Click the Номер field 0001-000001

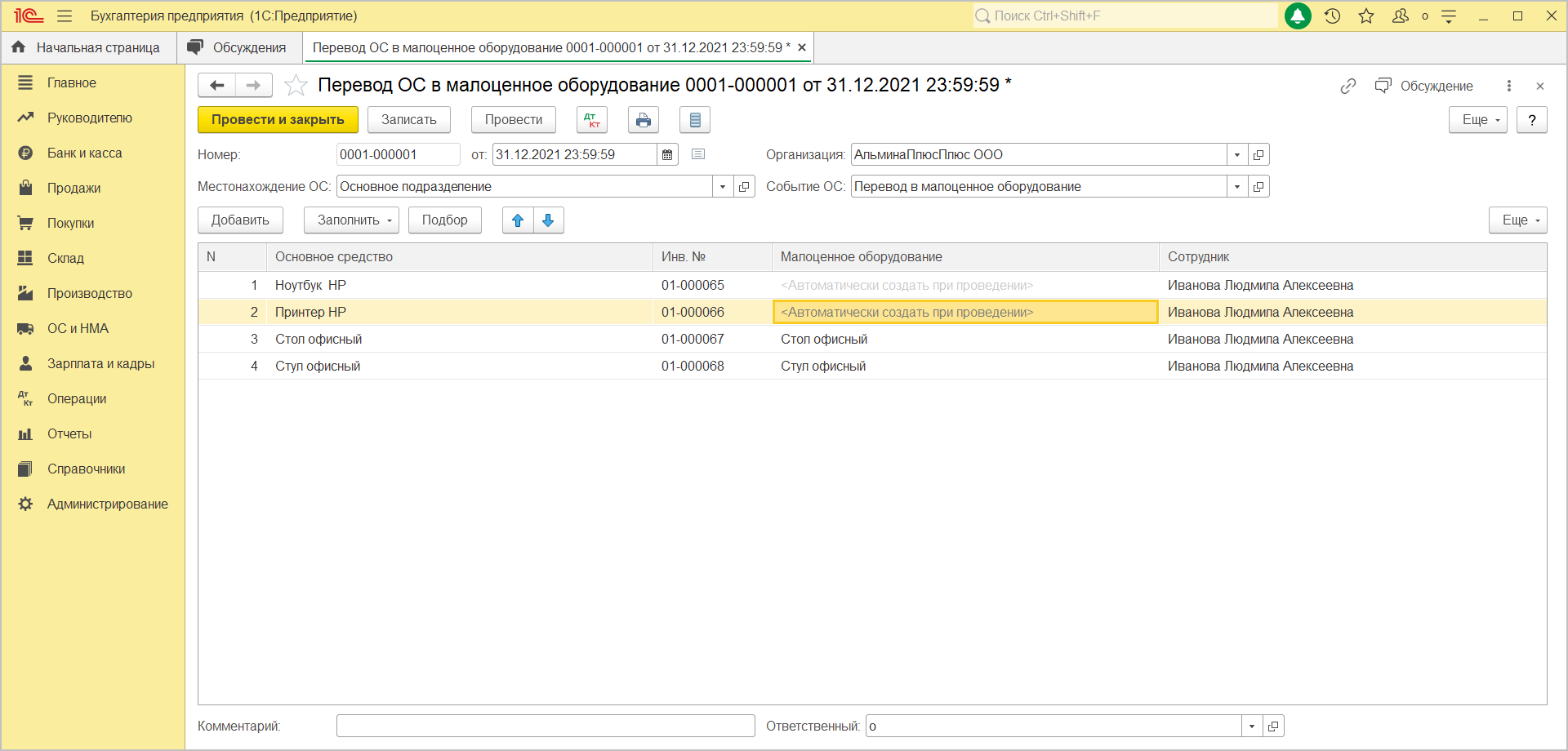pyautogui.click(x=399, y=154)
